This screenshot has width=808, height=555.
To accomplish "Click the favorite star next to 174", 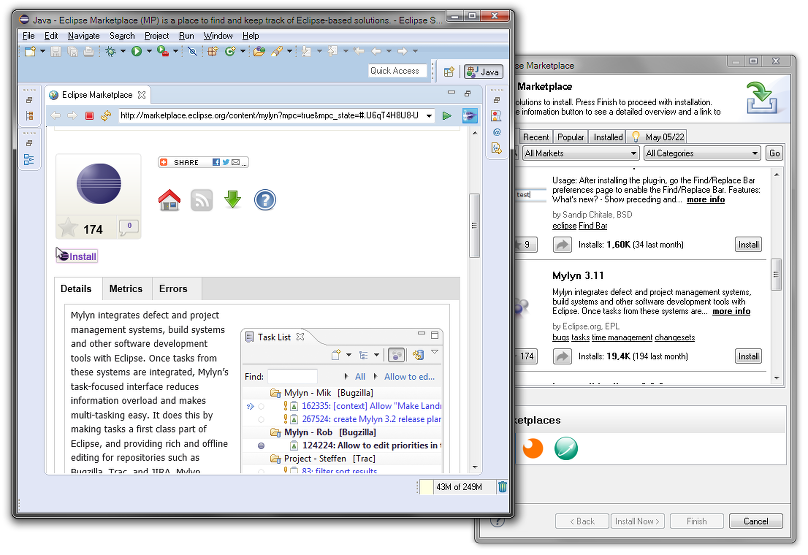I will click(68, 227).
